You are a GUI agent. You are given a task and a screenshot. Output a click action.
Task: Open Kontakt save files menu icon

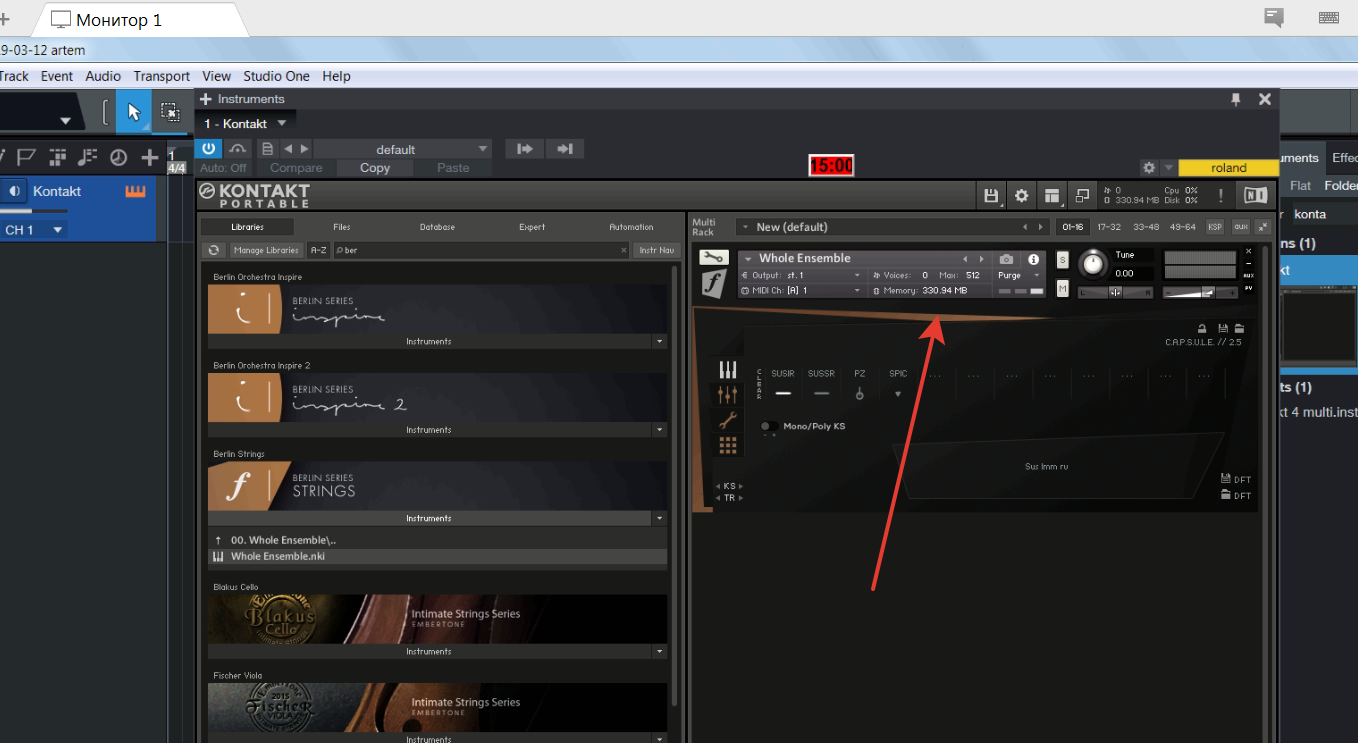click(x=991, y=195)
